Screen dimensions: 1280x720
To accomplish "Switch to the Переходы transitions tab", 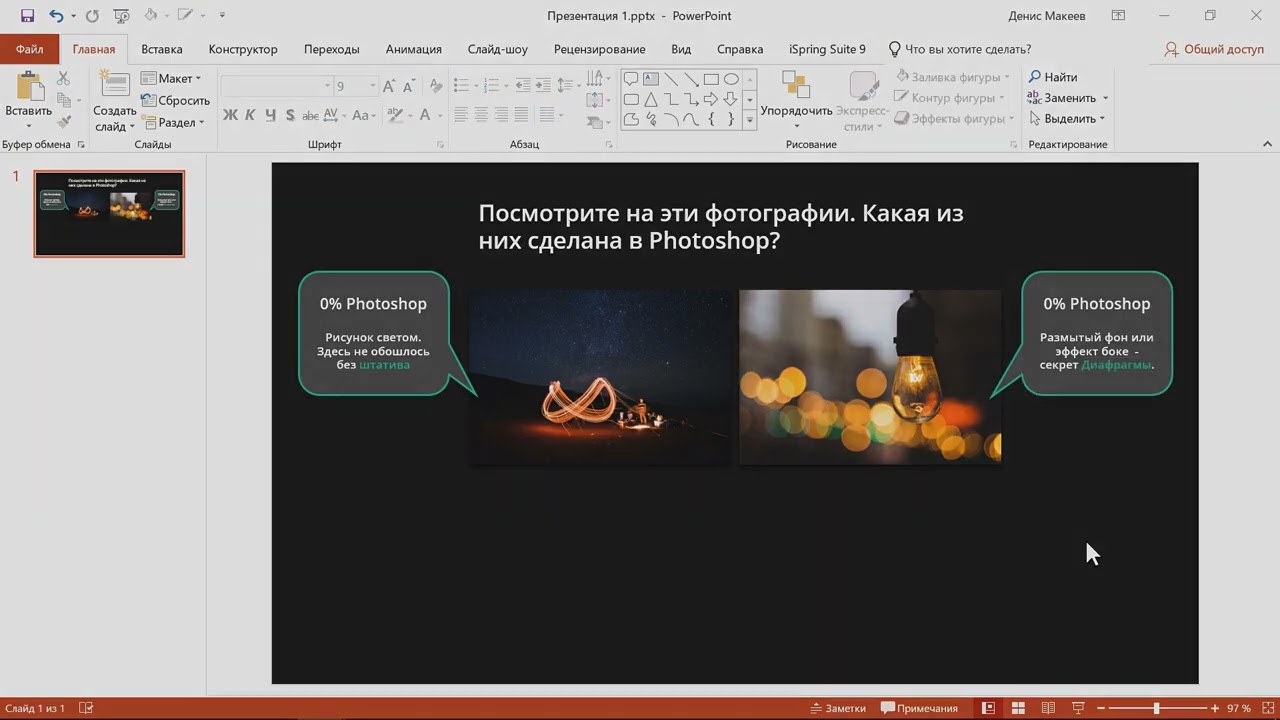I will pos(332,49).
